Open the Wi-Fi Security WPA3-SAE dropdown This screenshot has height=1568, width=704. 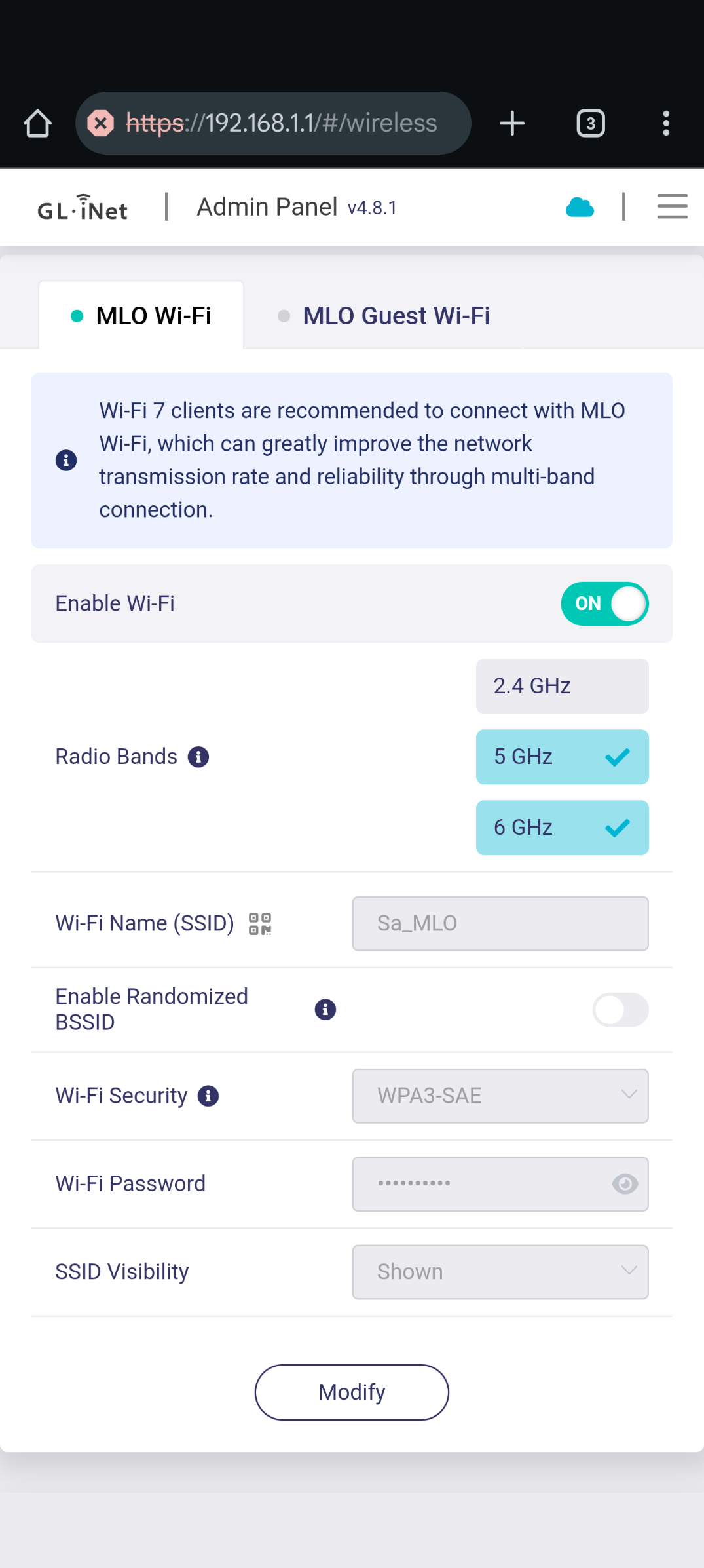coord(500,1096)
